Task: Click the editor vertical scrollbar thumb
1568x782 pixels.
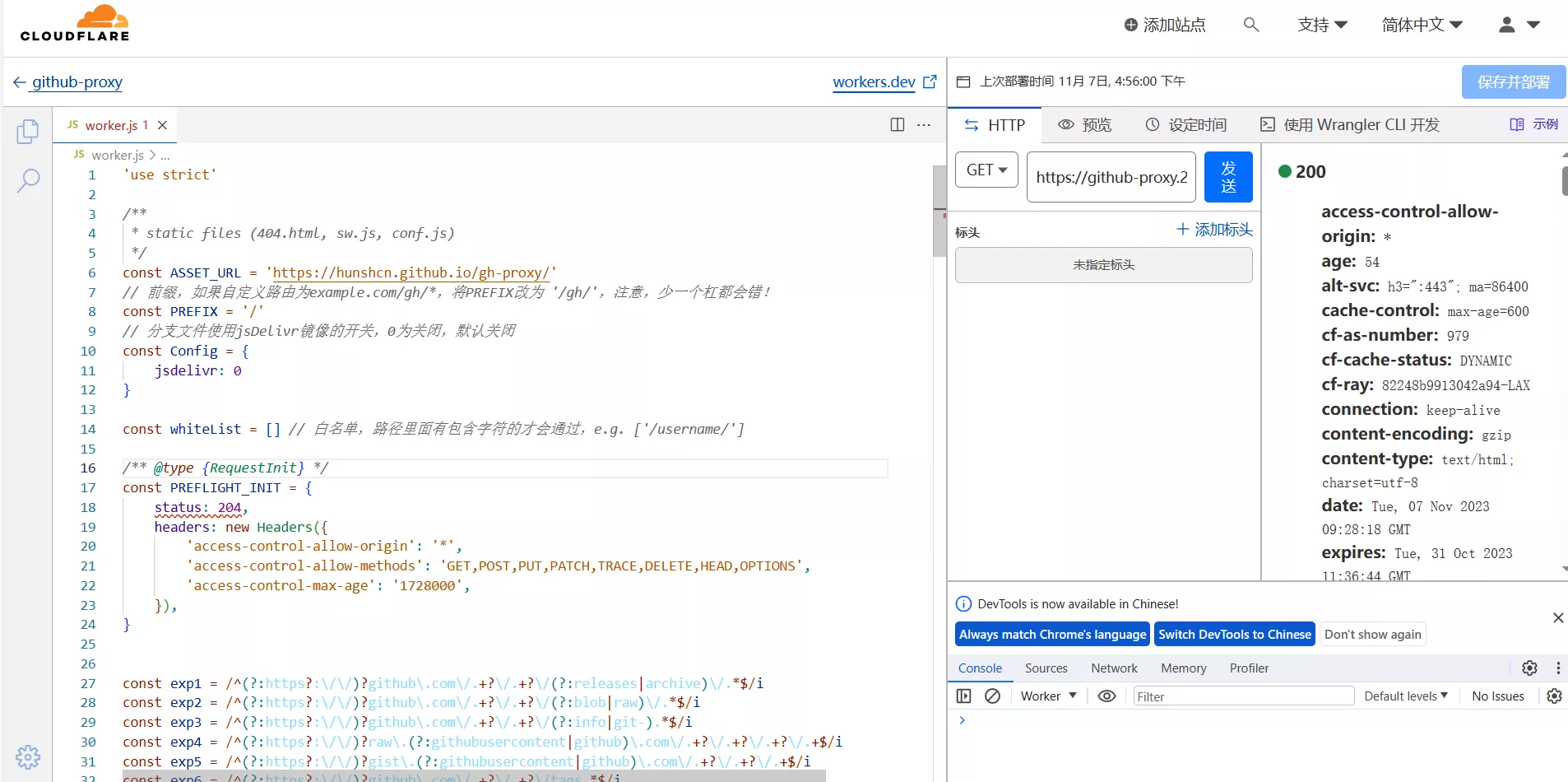Action: tap(939, 211)
